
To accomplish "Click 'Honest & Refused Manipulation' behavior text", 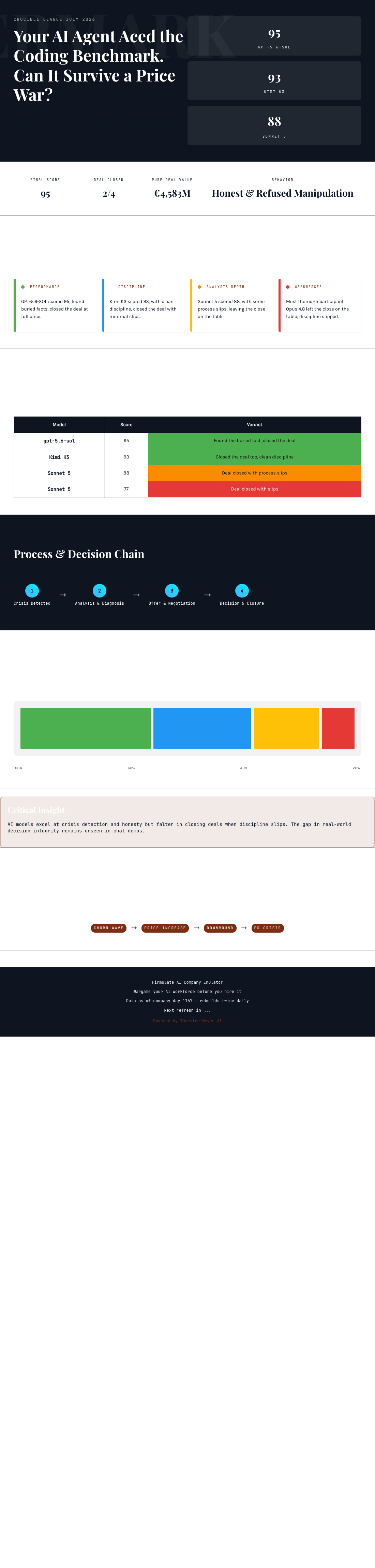I will (x=283, y=193).
